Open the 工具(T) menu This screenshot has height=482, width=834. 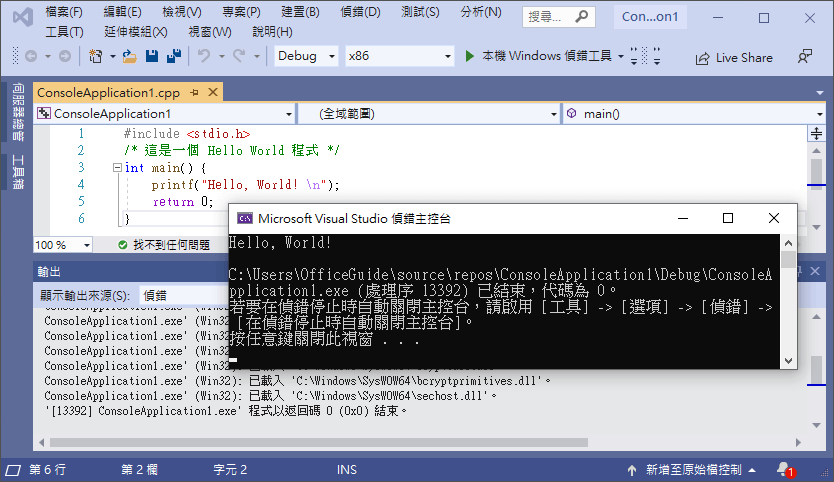pos(64,32)
